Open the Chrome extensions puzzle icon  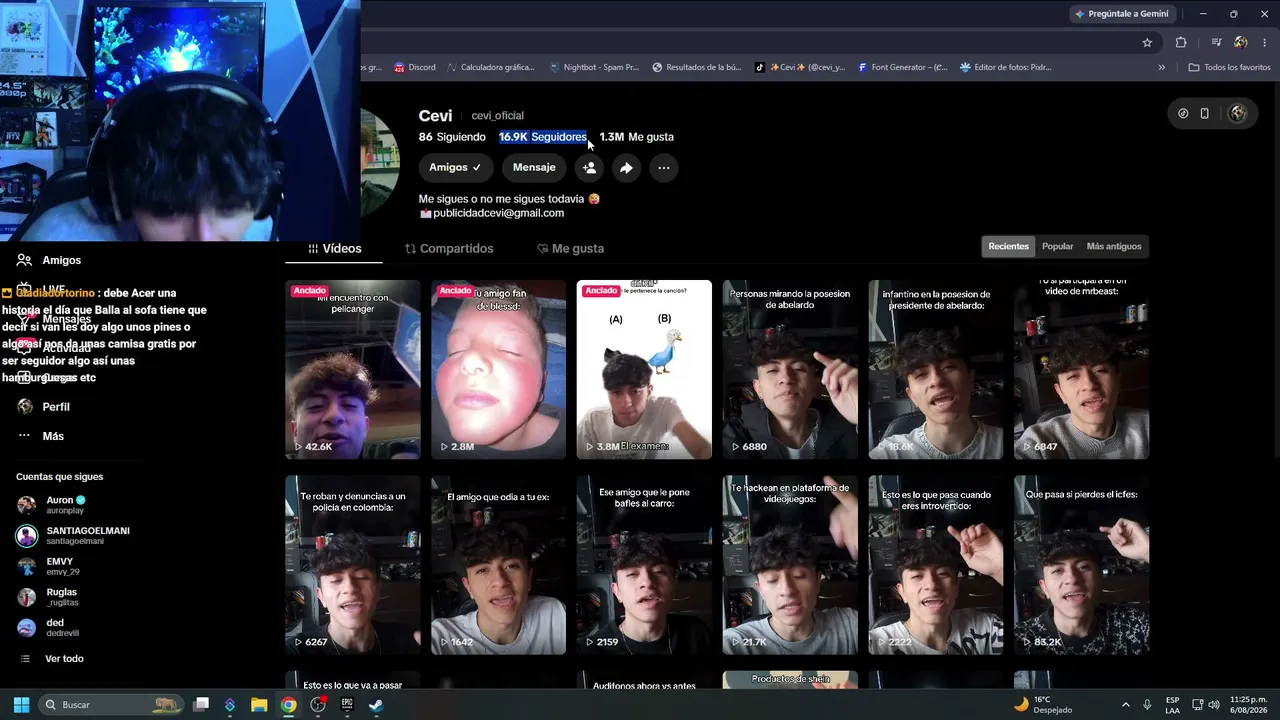click(x=1181, y=42)
